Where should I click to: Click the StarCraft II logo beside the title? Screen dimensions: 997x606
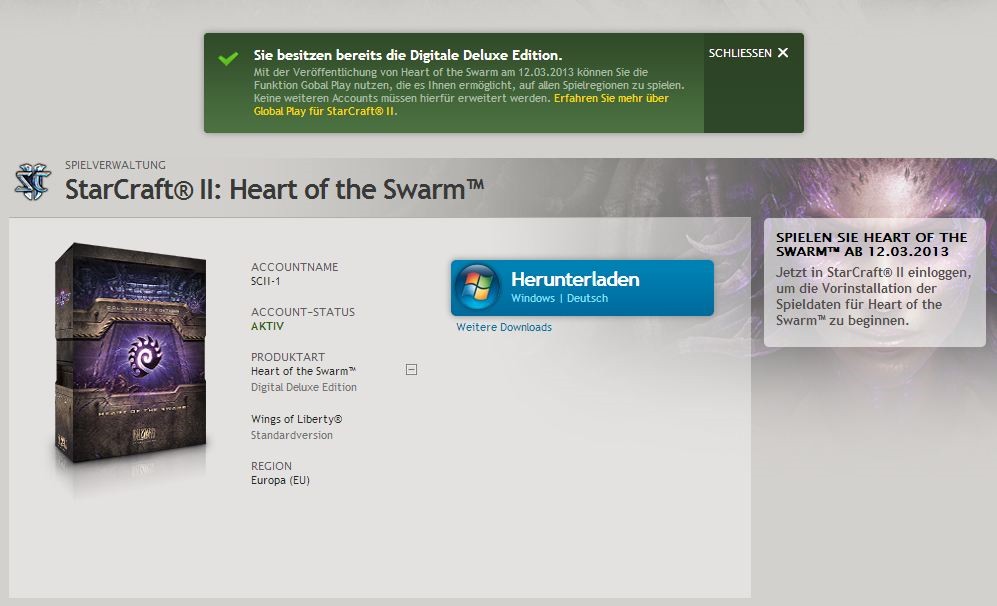(33, 182)
